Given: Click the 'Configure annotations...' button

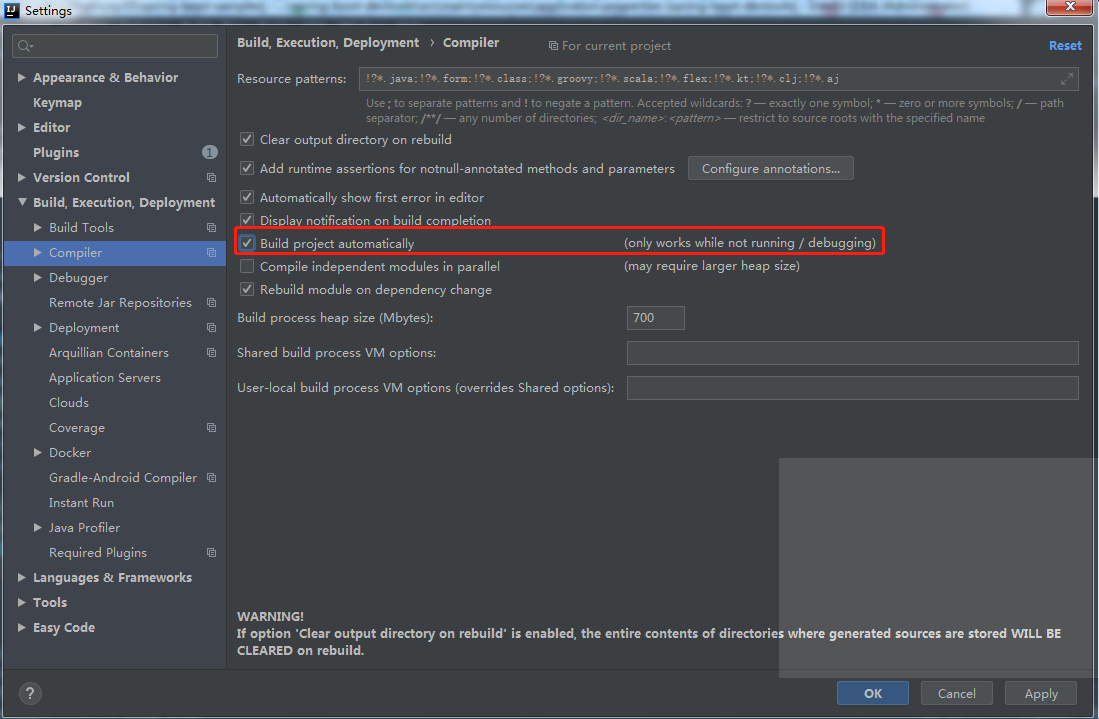Looking at the screenshot, I should click(770, 168).
